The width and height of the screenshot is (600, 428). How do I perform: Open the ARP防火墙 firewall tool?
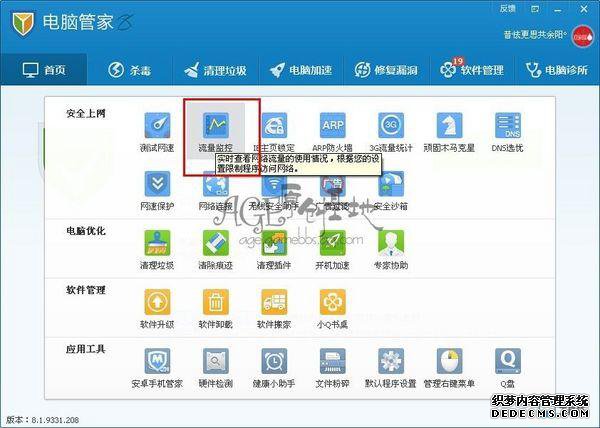[333, 132]
